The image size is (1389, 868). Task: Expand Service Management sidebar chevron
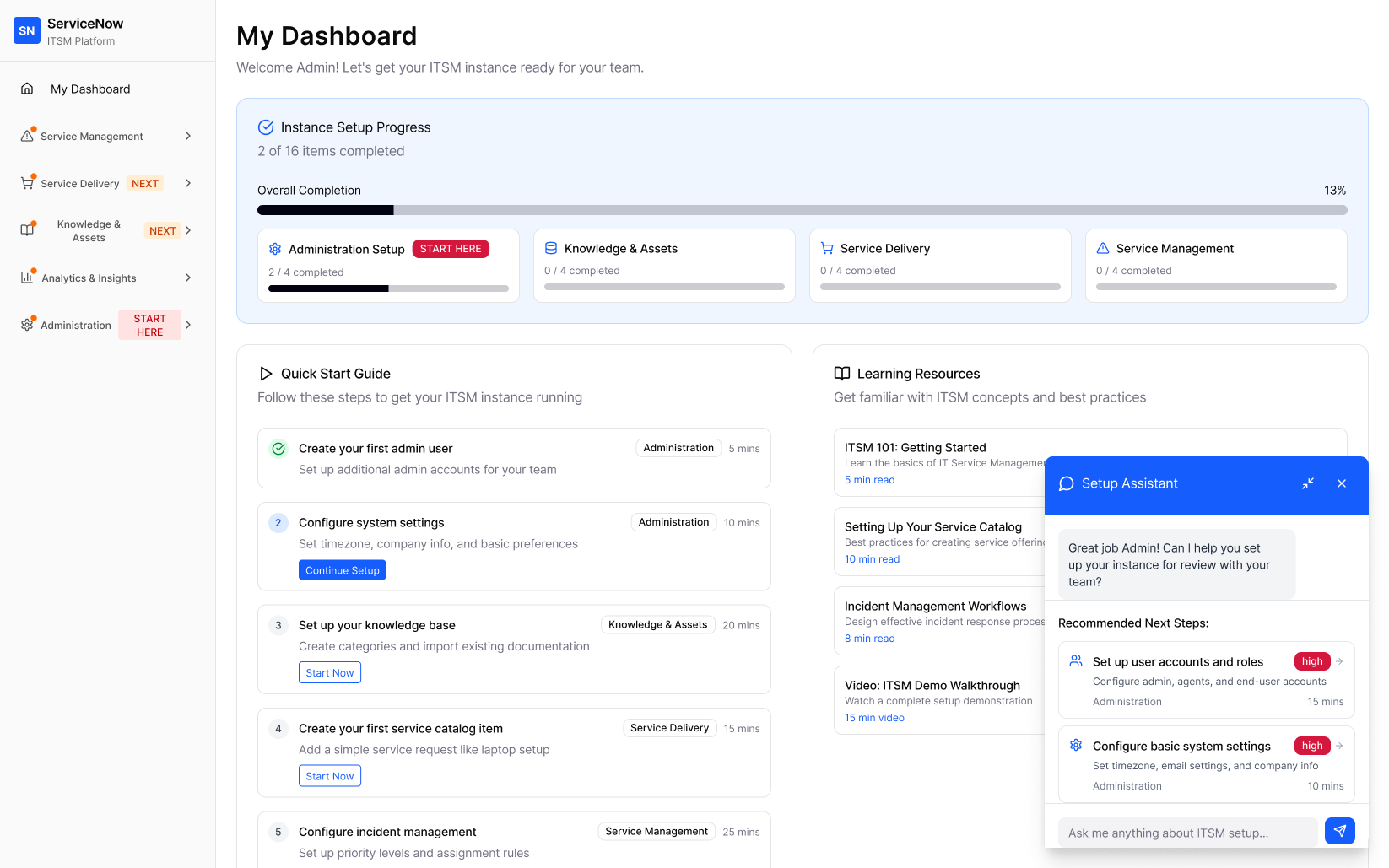188,136
